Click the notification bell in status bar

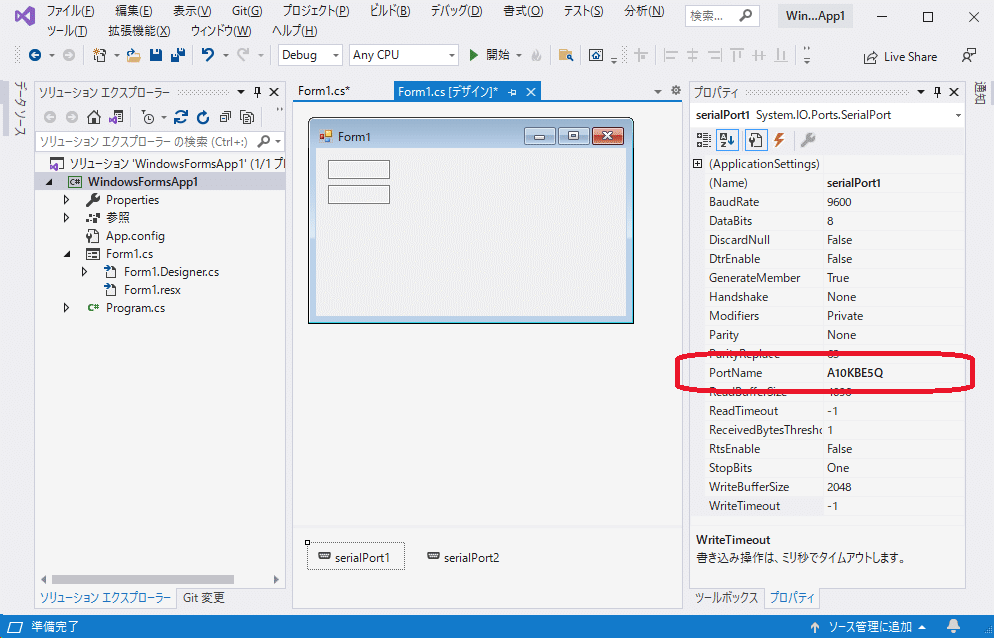coord(953,627)
